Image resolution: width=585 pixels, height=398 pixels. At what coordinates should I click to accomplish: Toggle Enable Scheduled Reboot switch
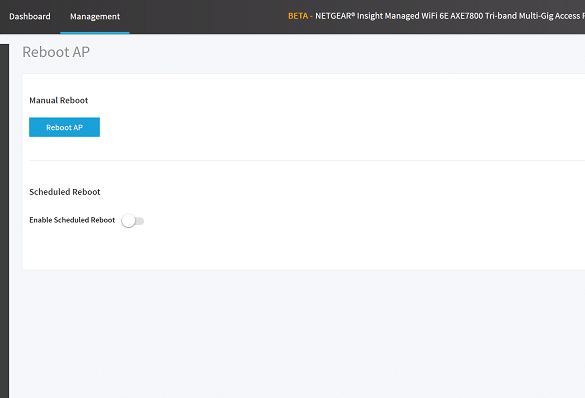click(132, 221)
